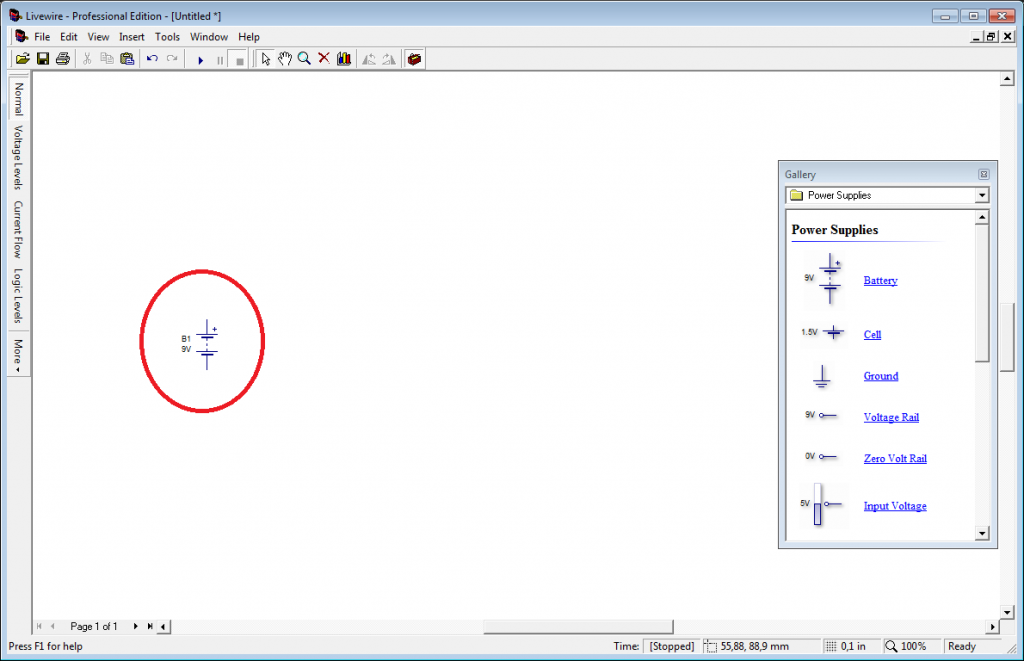Click the red X Delete tool

tap(324, 59)
